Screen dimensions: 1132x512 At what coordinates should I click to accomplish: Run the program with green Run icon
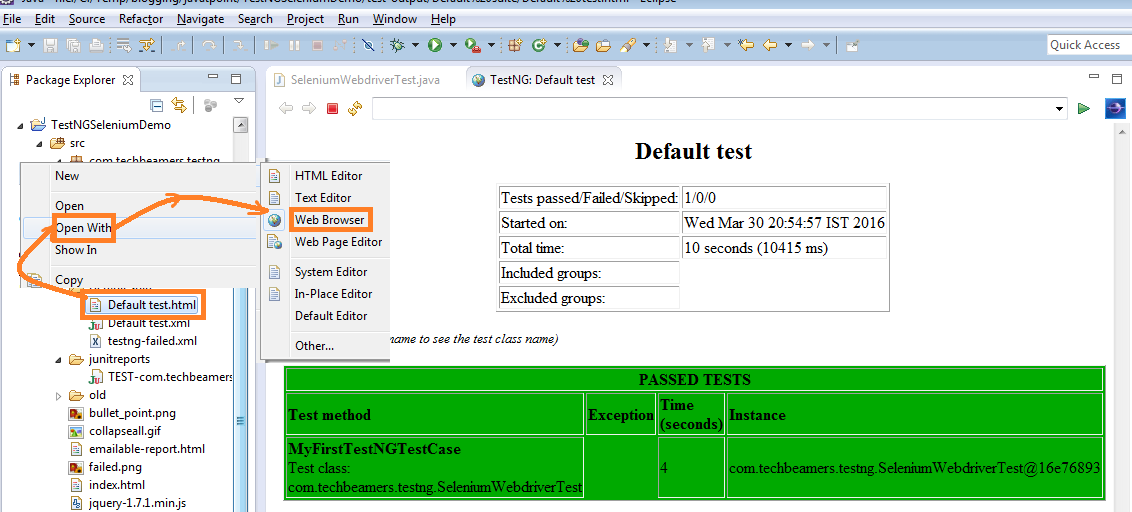coord(435,45)
